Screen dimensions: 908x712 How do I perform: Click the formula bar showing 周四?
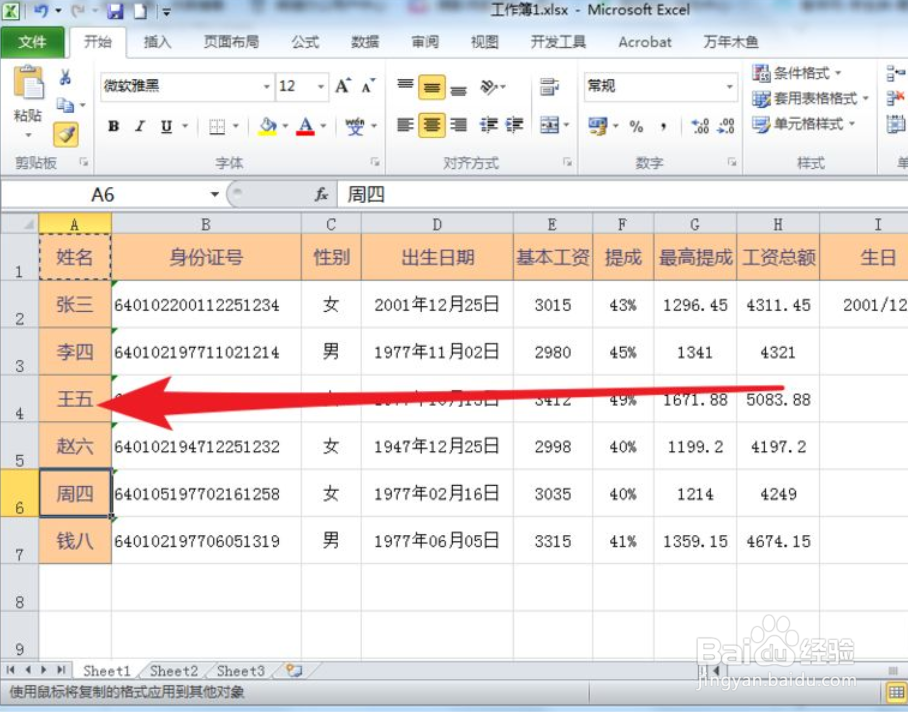pos(623,194)
